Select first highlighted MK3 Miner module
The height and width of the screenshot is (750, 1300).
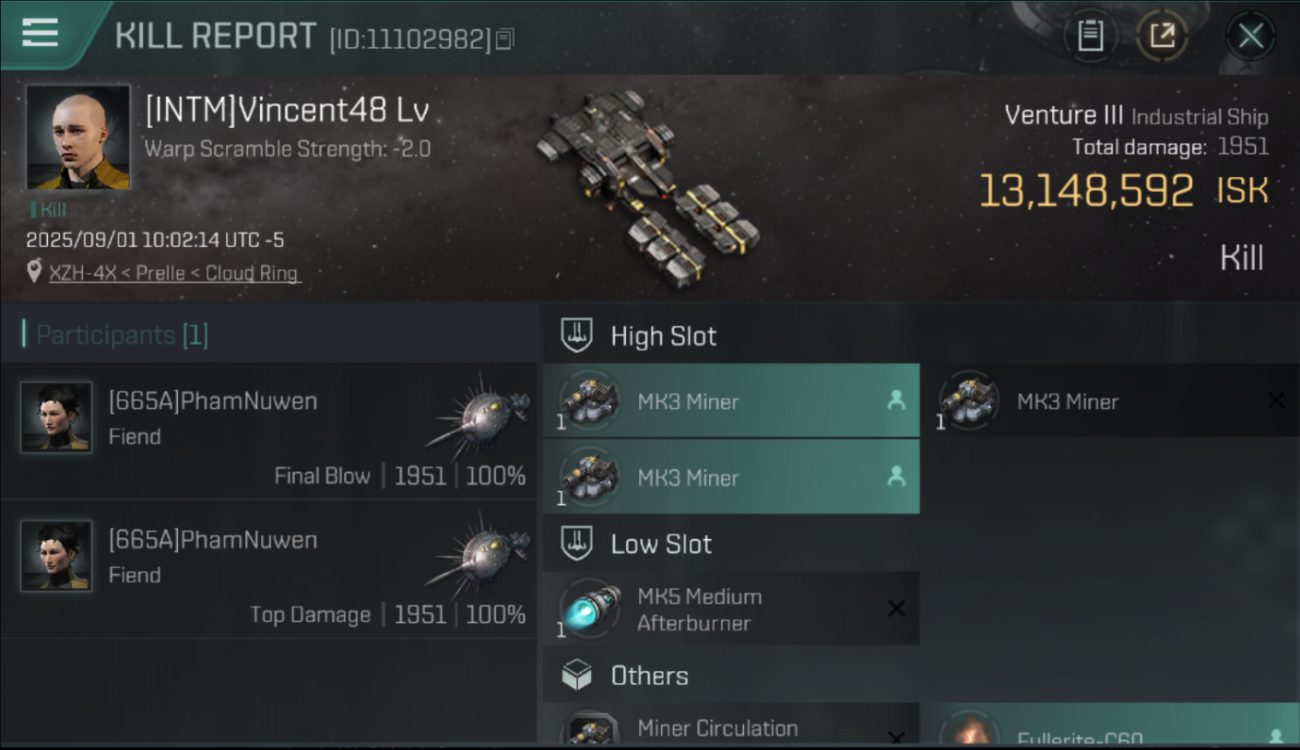[x=731, y=401]
